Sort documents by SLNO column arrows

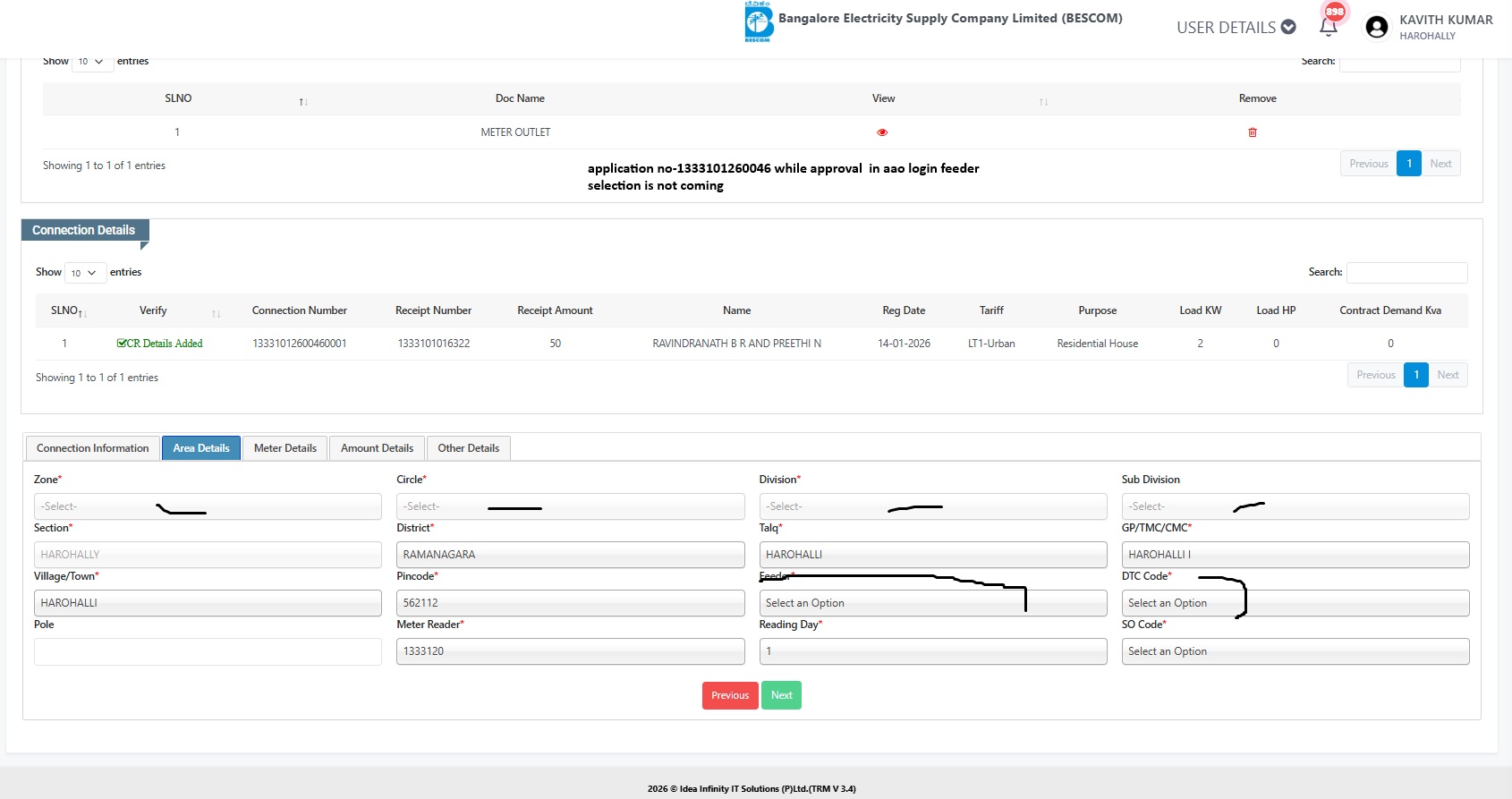point(303,102)
